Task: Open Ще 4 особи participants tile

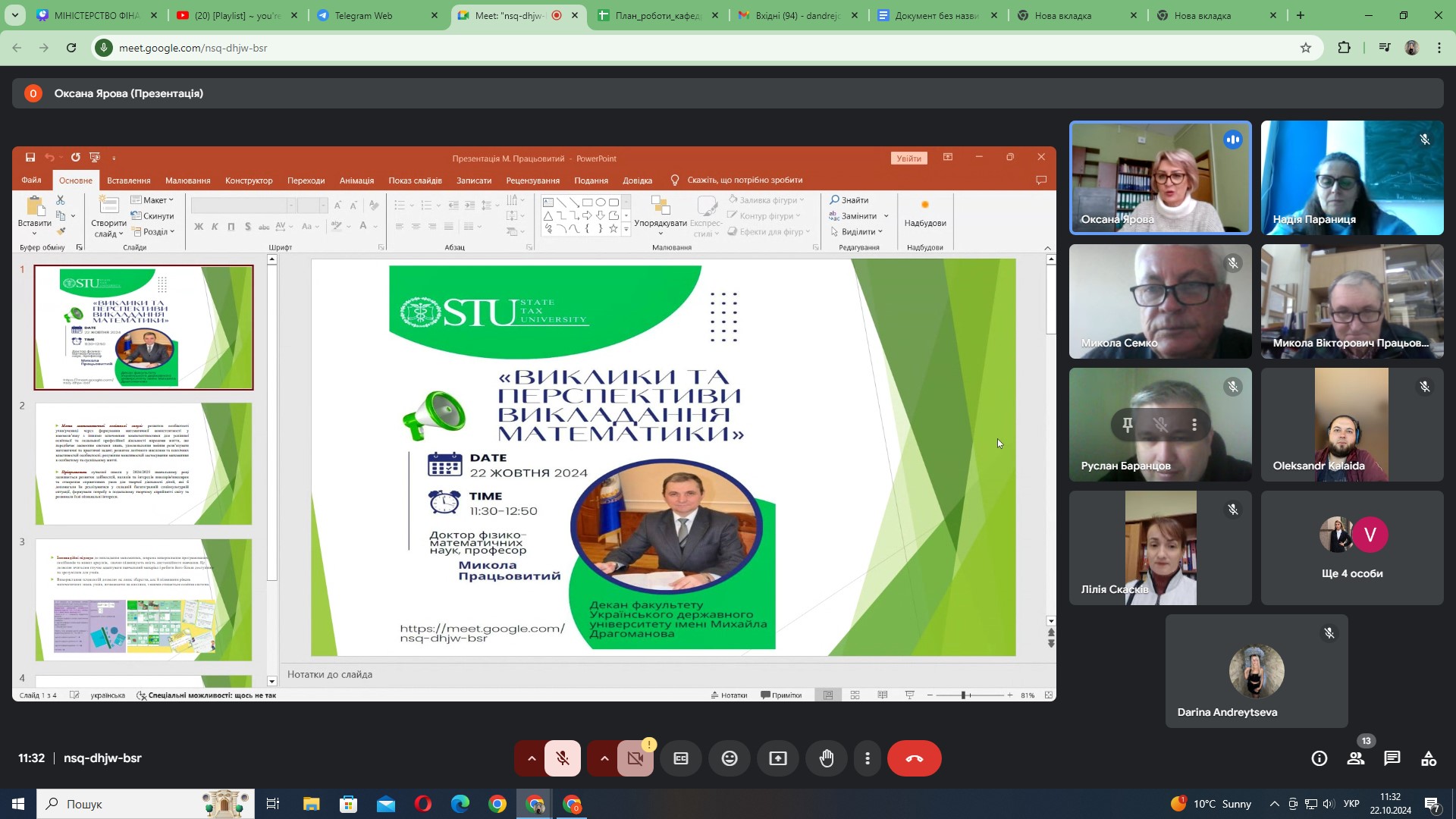Action: [1352, 548]
